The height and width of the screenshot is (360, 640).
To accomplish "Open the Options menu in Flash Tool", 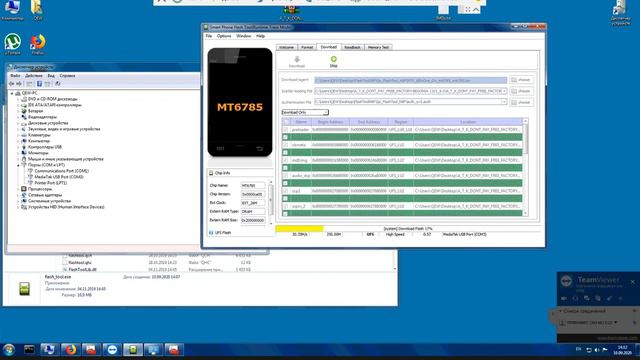I will [224, 36].
